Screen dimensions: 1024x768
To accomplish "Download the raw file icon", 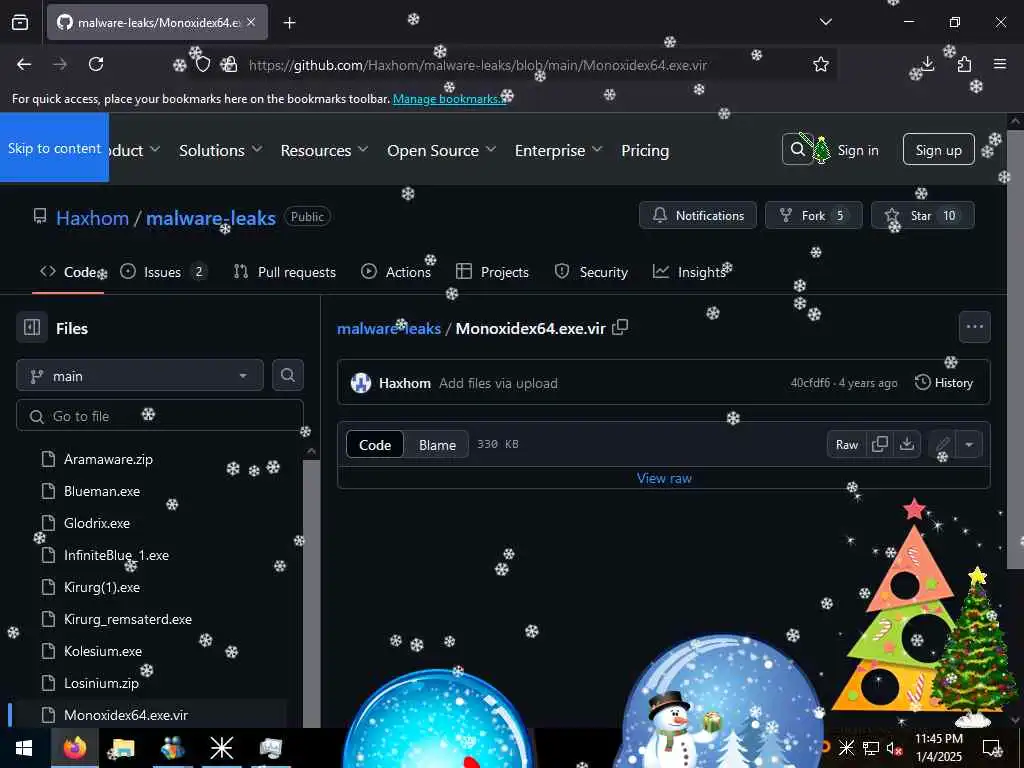I will coord(906,445).
